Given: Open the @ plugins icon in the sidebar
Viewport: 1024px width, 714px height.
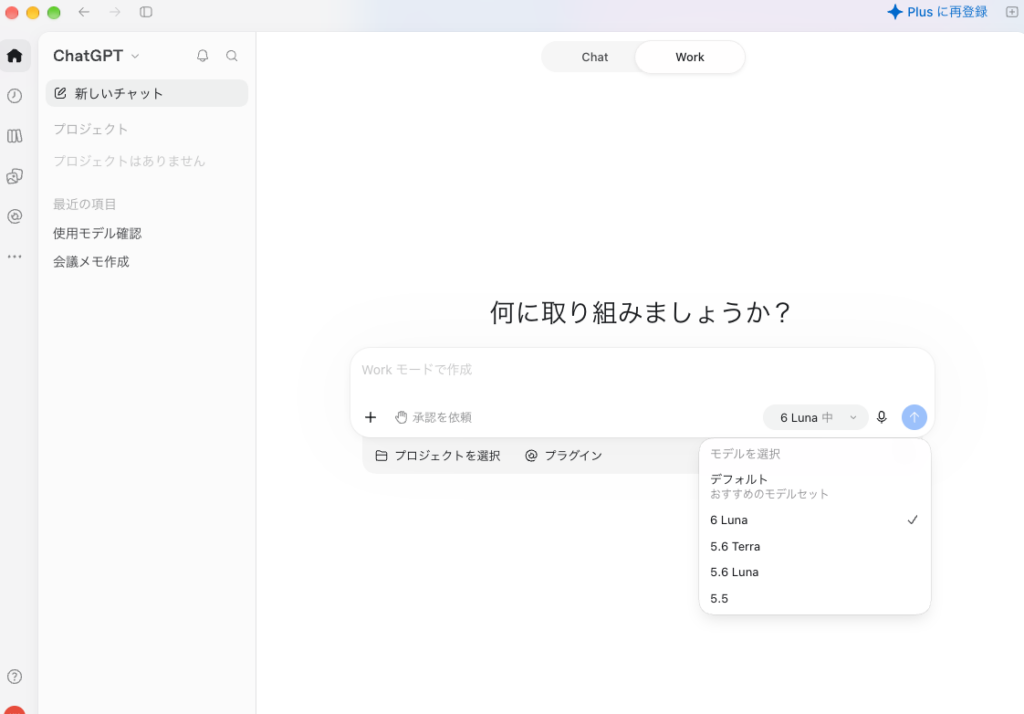Looking at the screenshot, I should tap(14, 216).
